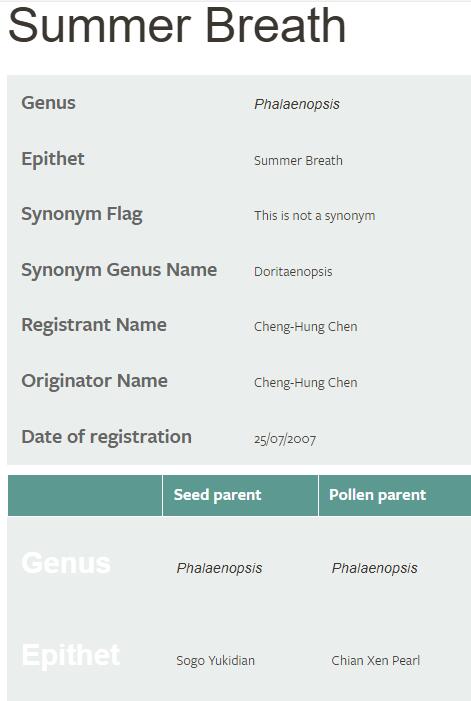Select the pollen parent Phalaenopsis genus
Image resolution: width=471 pixels, height=701 pixels.
[374, 568]
